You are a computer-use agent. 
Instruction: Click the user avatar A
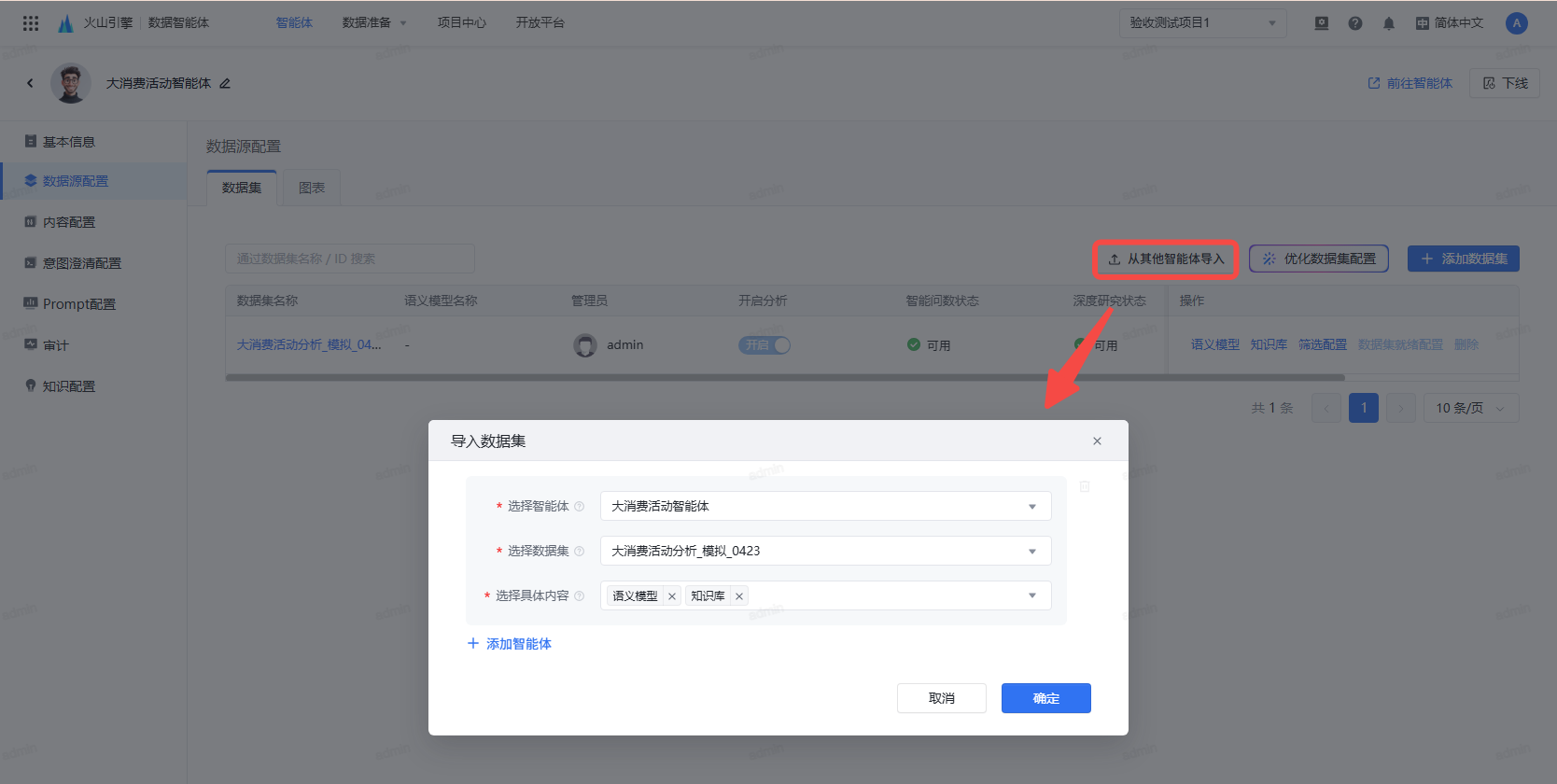tap(1517, 23)
